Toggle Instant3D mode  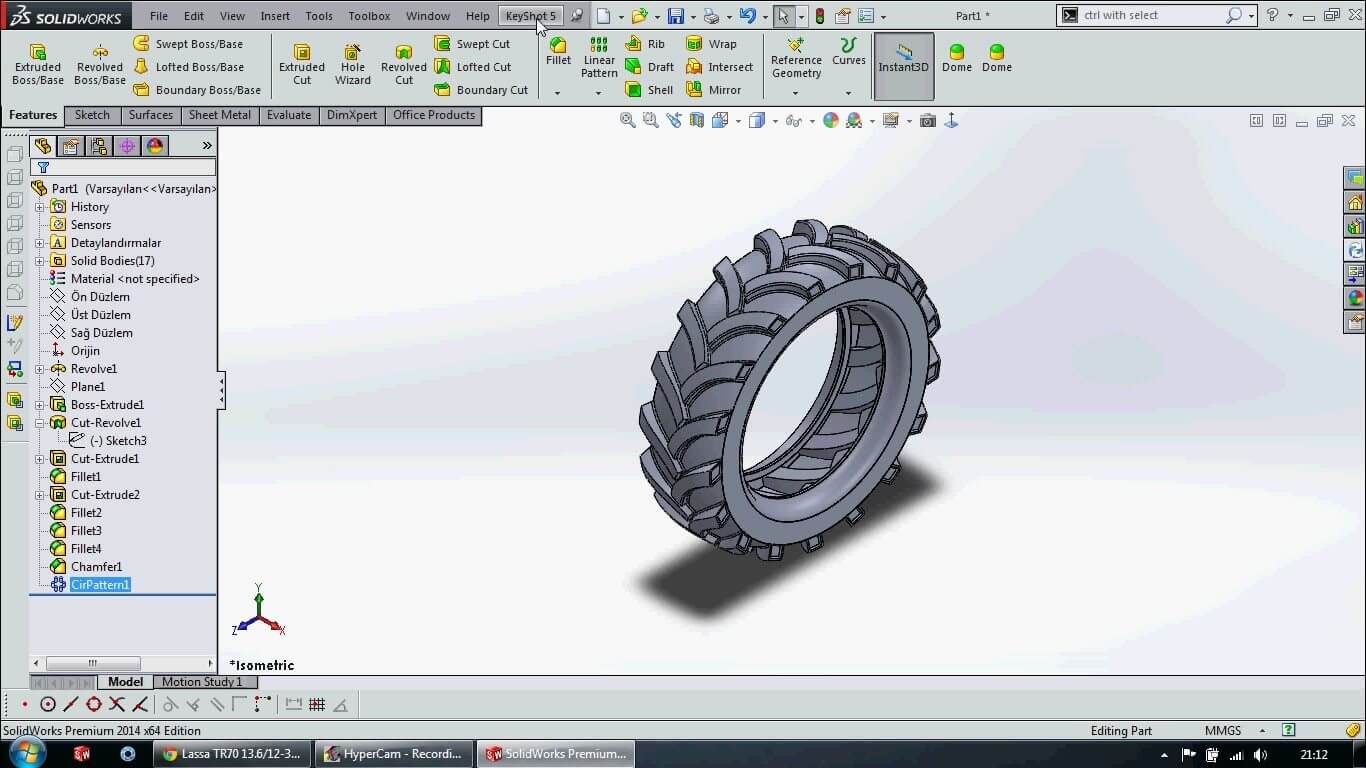(x=904, y=66)
